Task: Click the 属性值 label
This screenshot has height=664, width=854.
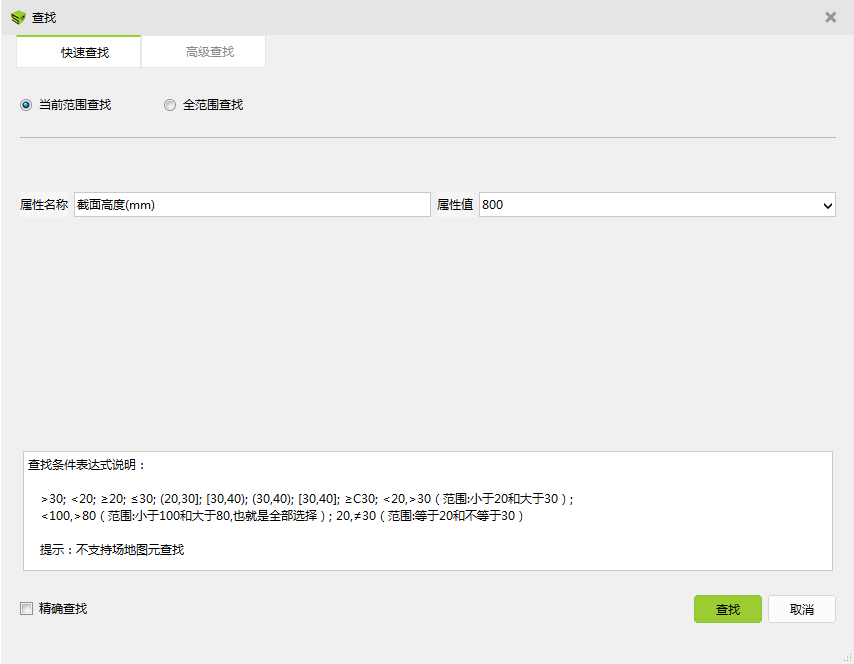Action: tap(455, 205)
